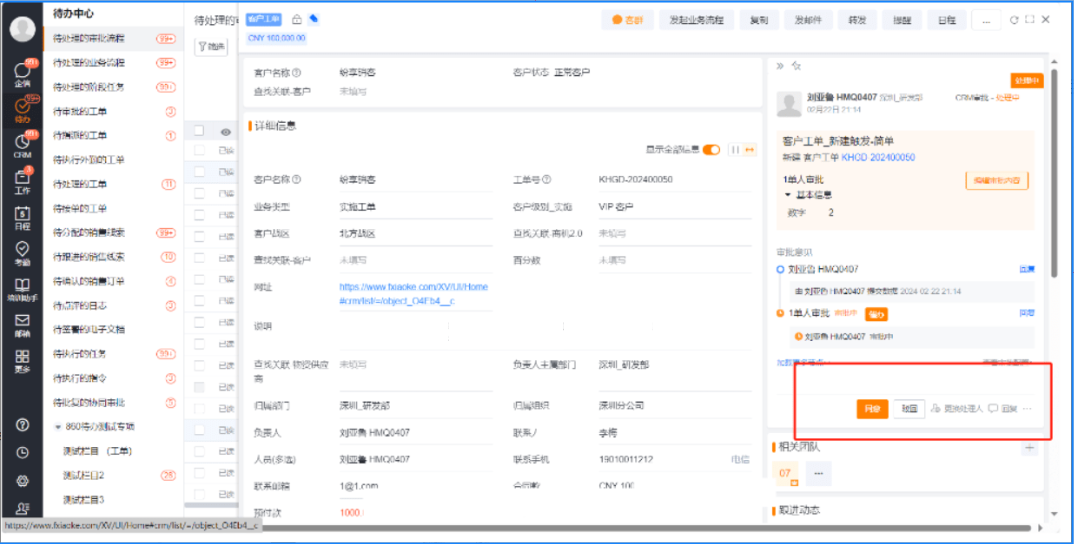This screenshot has height=544, width=1074.
Task: Collapse the 860待办测试专项 tree group
Action: [x=58, y=427]
